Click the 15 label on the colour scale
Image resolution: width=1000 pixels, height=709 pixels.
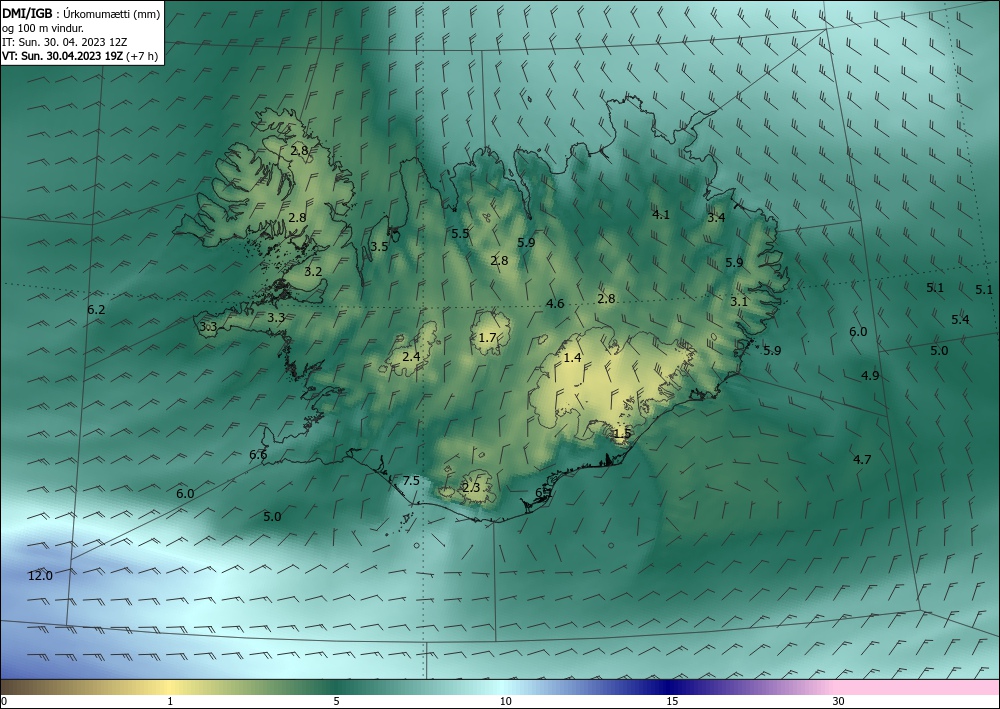tap(672, 701)
